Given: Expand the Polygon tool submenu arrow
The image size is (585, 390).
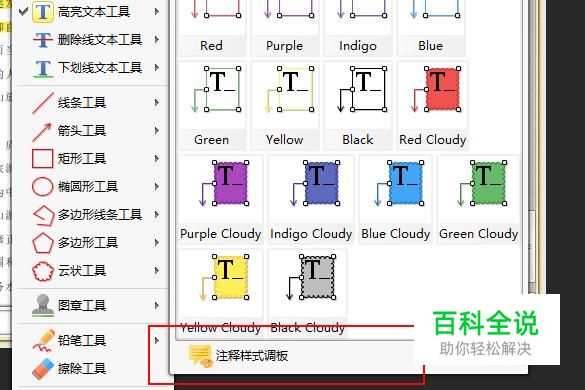Looking at the screenshot, I should click(157, 243).
